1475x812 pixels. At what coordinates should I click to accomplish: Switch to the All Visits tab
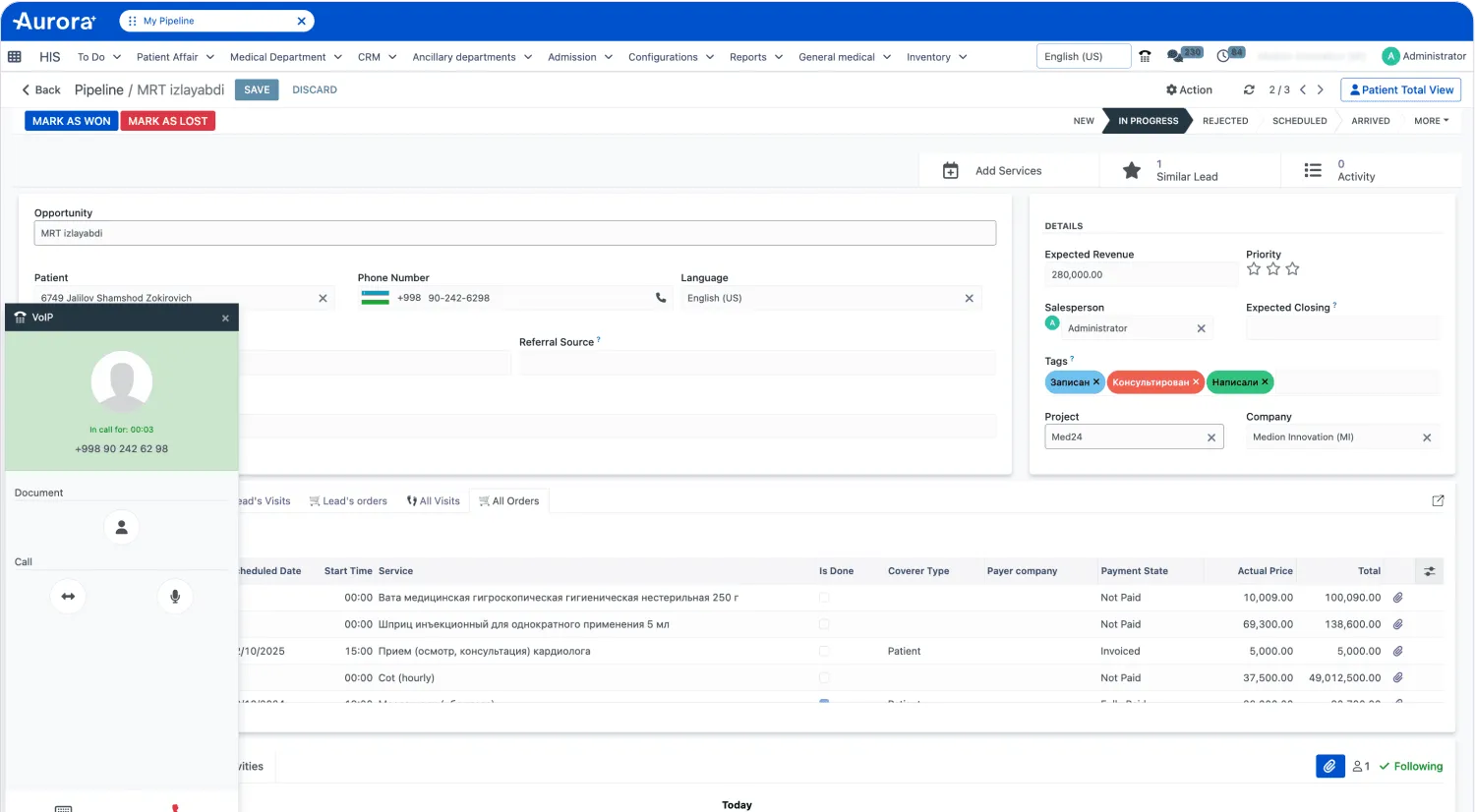[x=434, y=500]
